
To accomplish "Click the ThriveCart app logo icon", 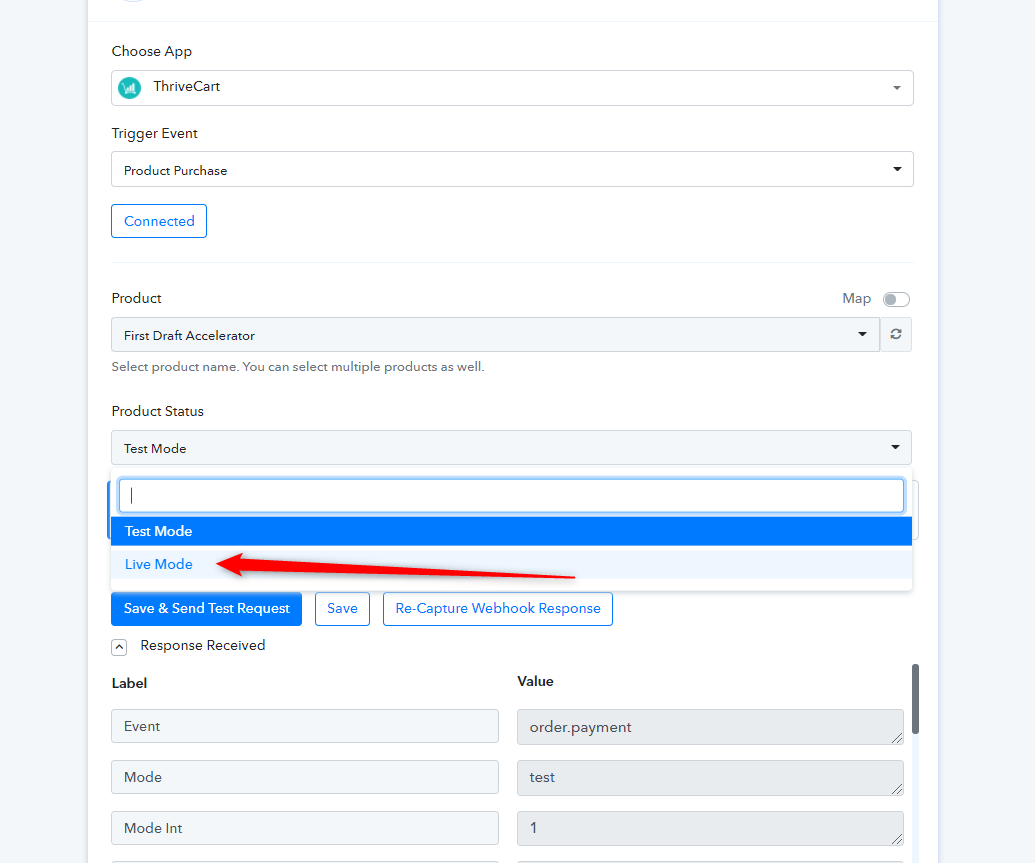I will (x=129, y=88).
